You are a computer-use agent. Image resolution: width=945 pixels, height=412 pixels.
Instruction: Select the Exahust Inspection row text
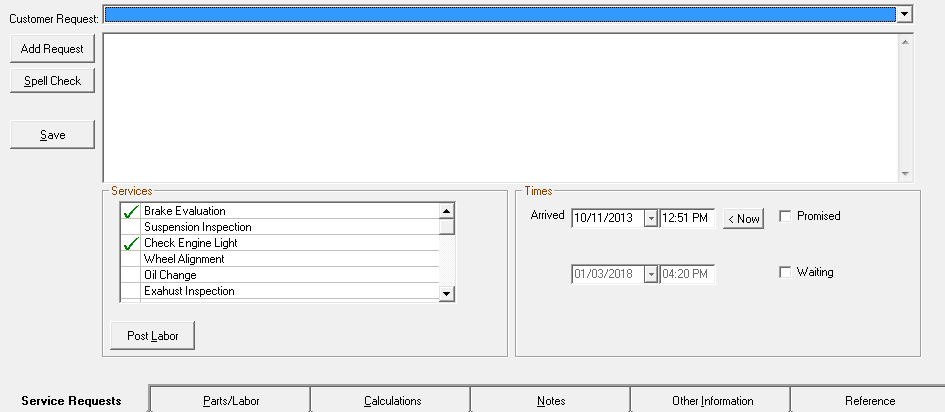pyautogui.click(x=189, y=291)
